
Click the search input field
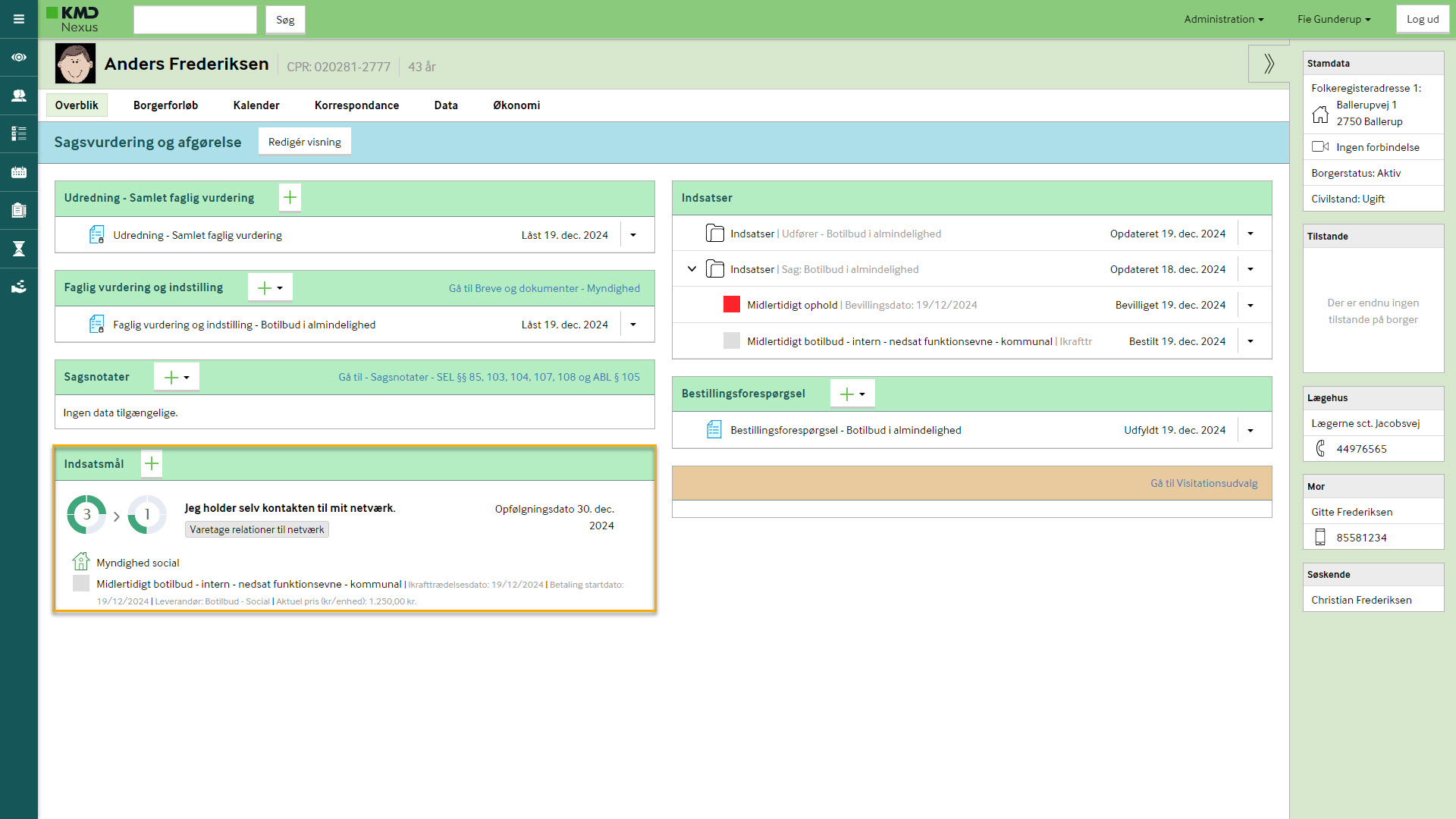(195, 20)
